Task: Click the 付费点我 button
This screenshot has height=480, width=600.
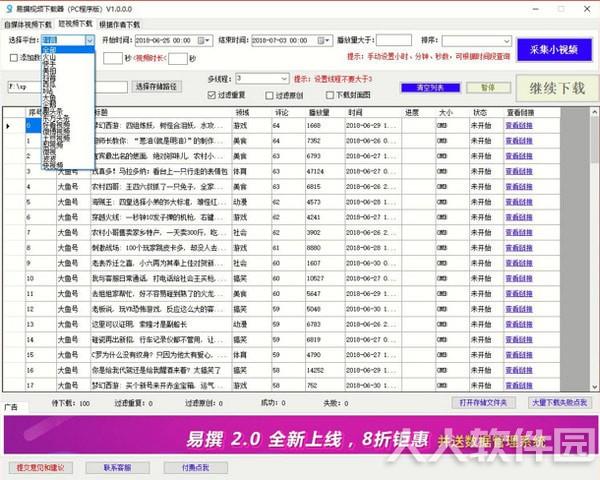Action: pyautogui.click(x=196, y=468)
